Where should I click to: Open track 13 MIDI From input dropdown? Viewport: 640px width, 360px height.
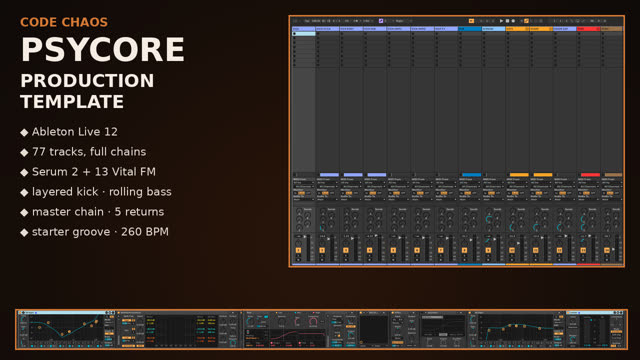click(x=589, y=182)
